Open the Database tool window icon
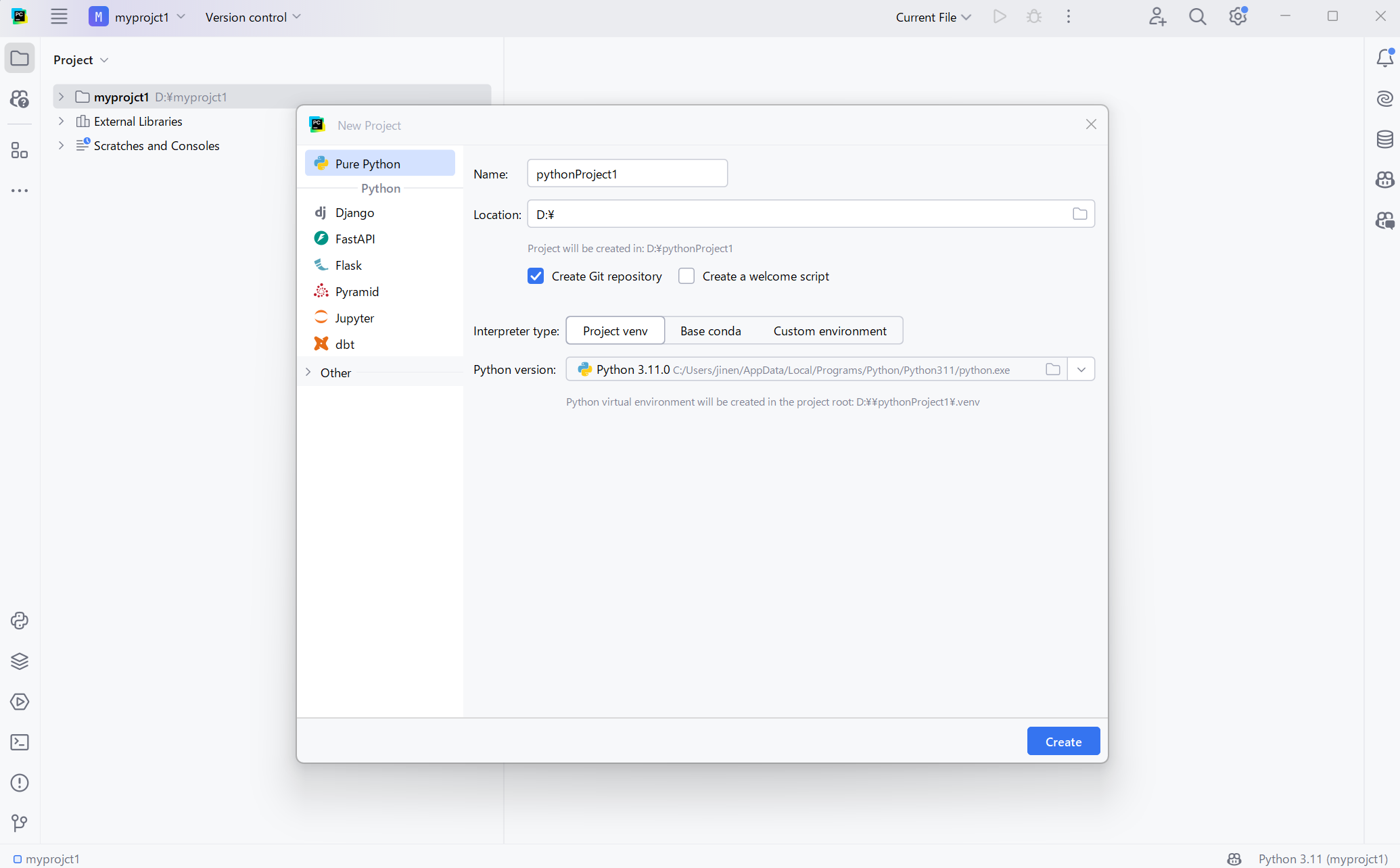 [x=1384, y=139]
